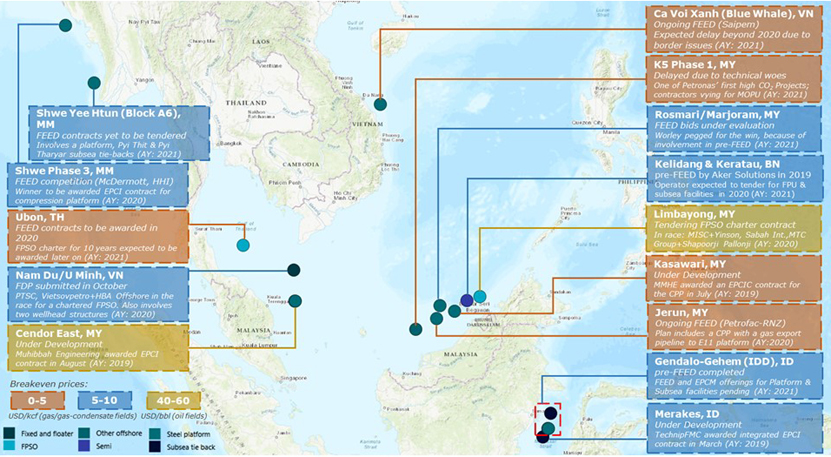This screenshot has height=457, width=831.
Task: Click the 40-60 breakeven price swatch
Action: [x=173, y=400]
